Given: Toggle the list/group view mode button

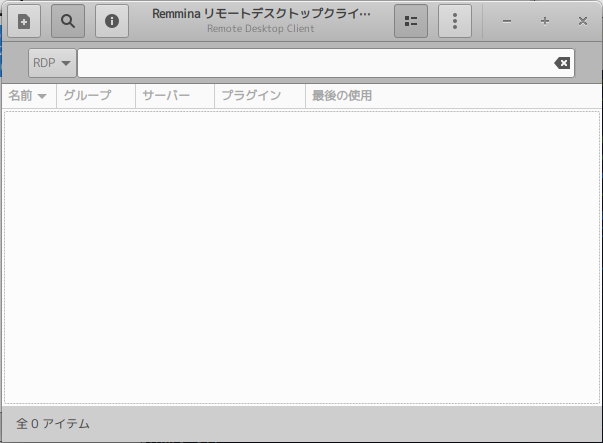Looking at the screenshot, I should point(411,21).
